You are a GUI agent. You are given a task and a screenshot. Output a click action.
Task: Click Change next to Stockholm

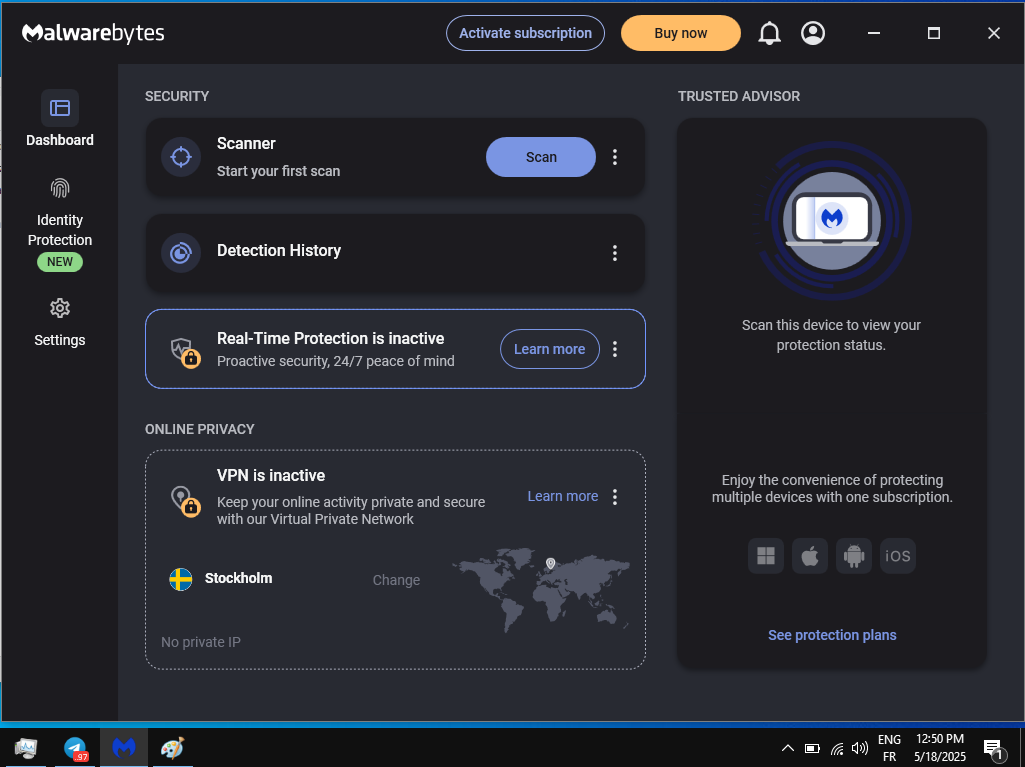pyautogui.click(x=396, y=580)
